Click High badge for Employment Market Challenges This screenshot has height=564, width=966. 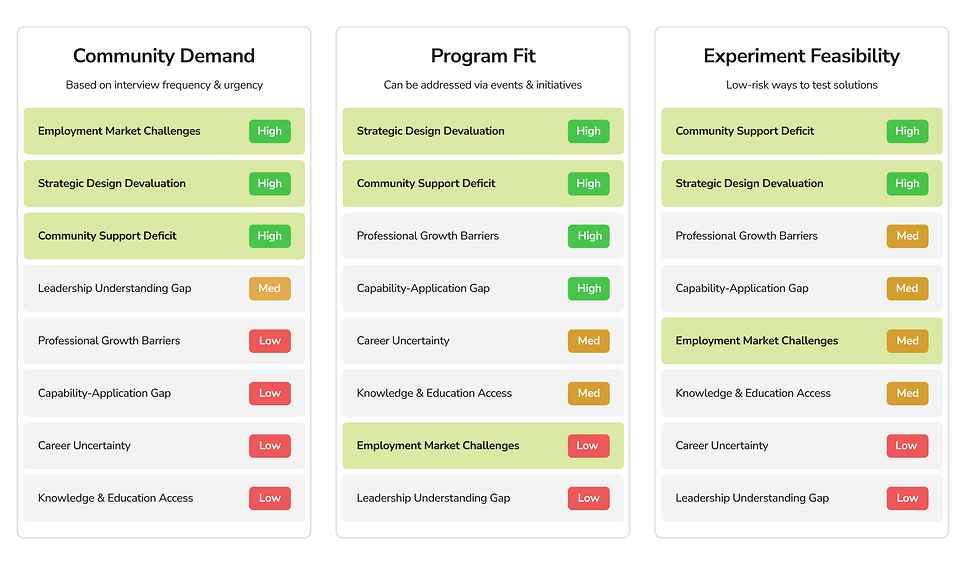(x=270, y=131)
